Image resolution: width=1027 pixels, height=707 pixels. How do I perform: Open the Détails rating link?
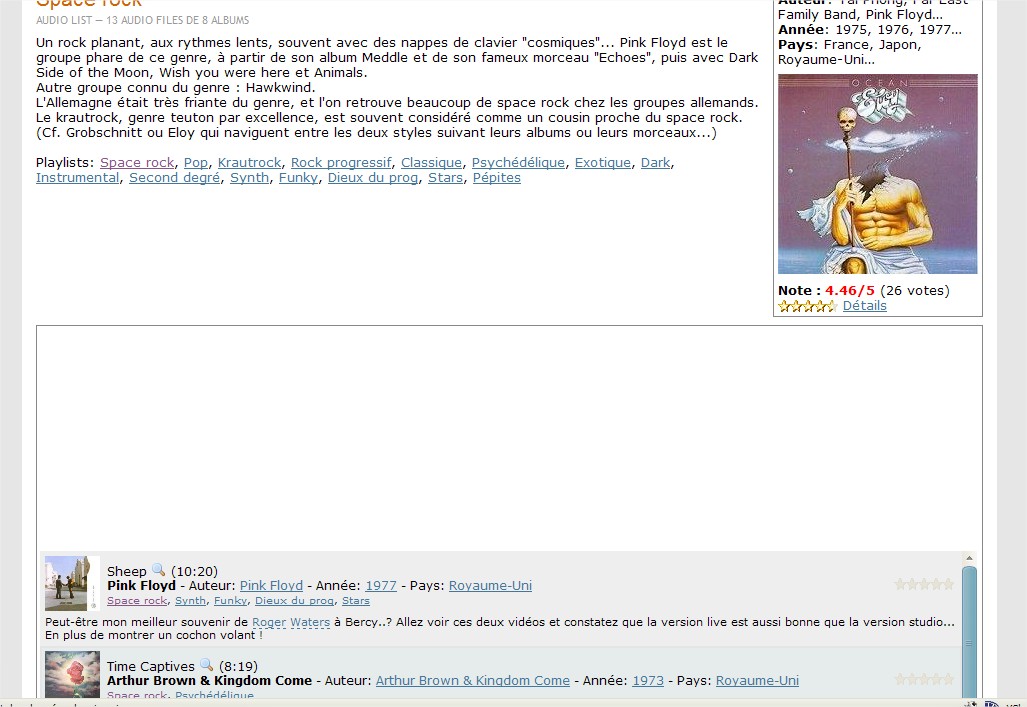point(865,306)
